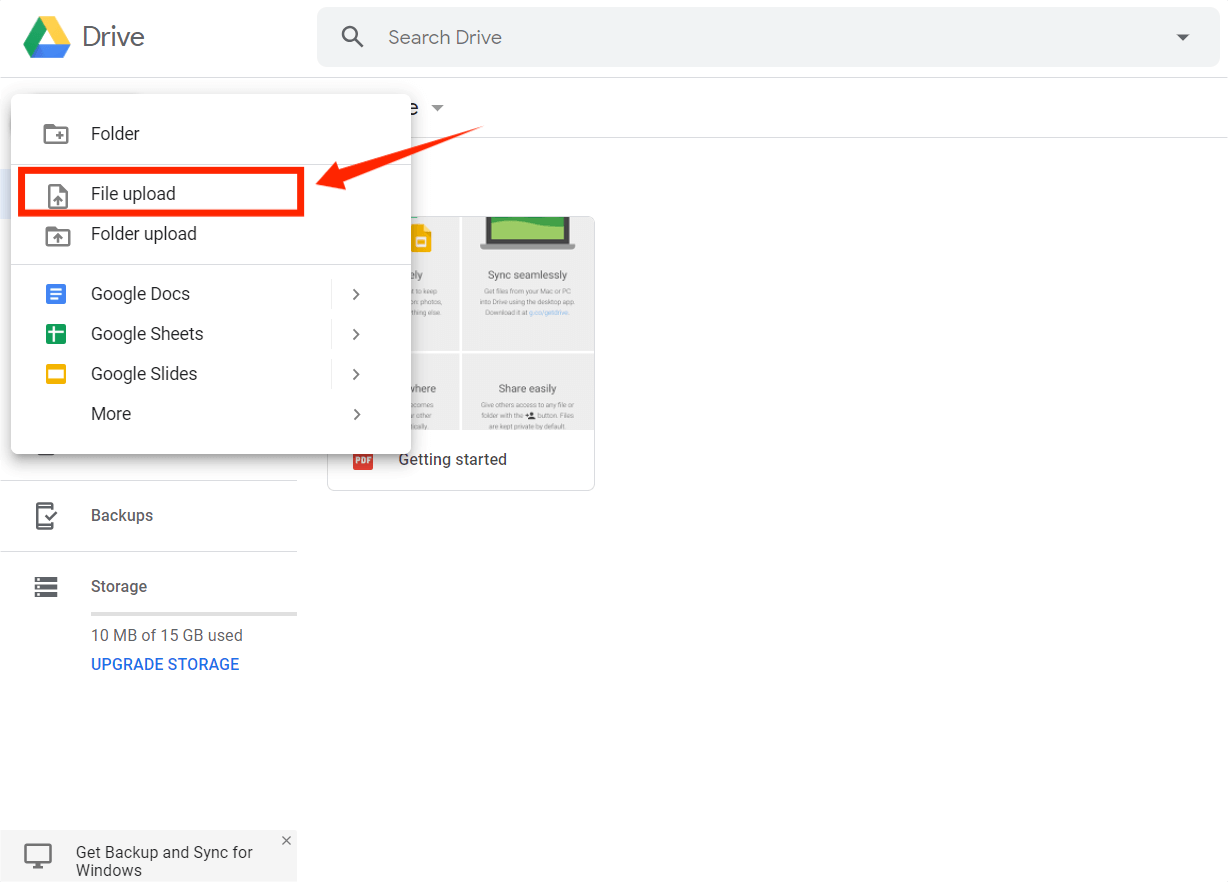Click the Getting started file name
Image resolution: width=1228 pixels, height=882 pixels.
coord(452,460)
